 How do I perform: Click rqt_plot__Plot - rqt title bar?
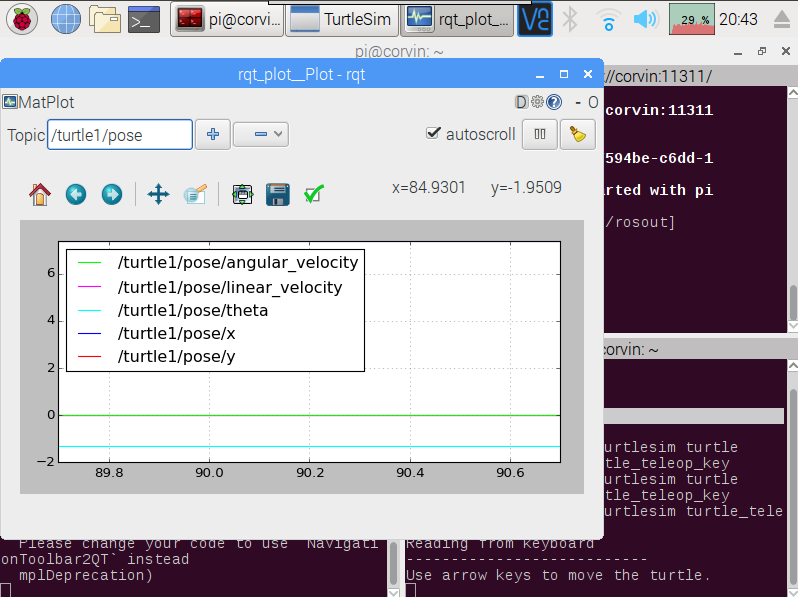(301, 74)
